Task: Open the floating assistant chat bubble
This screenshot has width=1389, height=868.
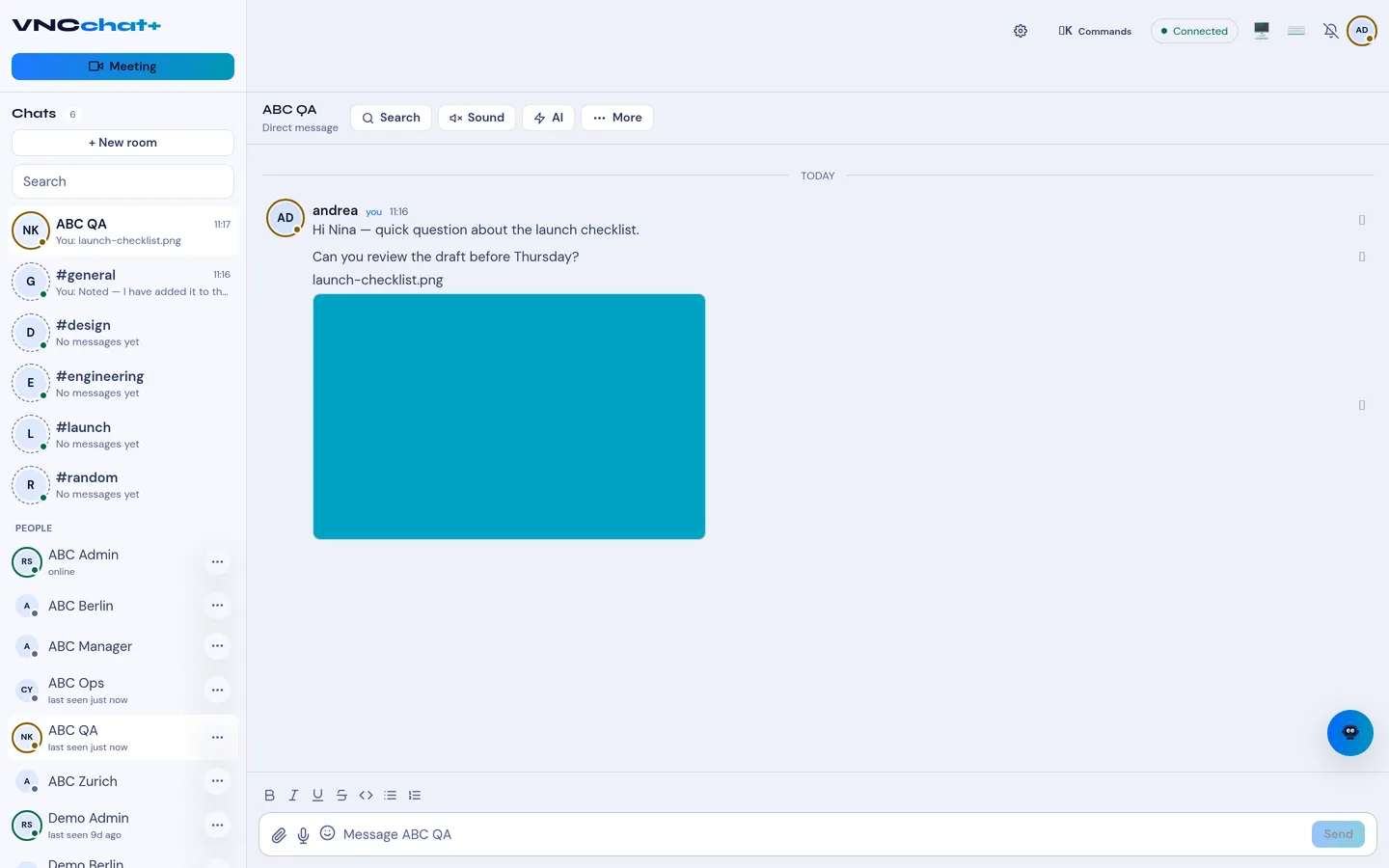Action: click(1350, 733)
